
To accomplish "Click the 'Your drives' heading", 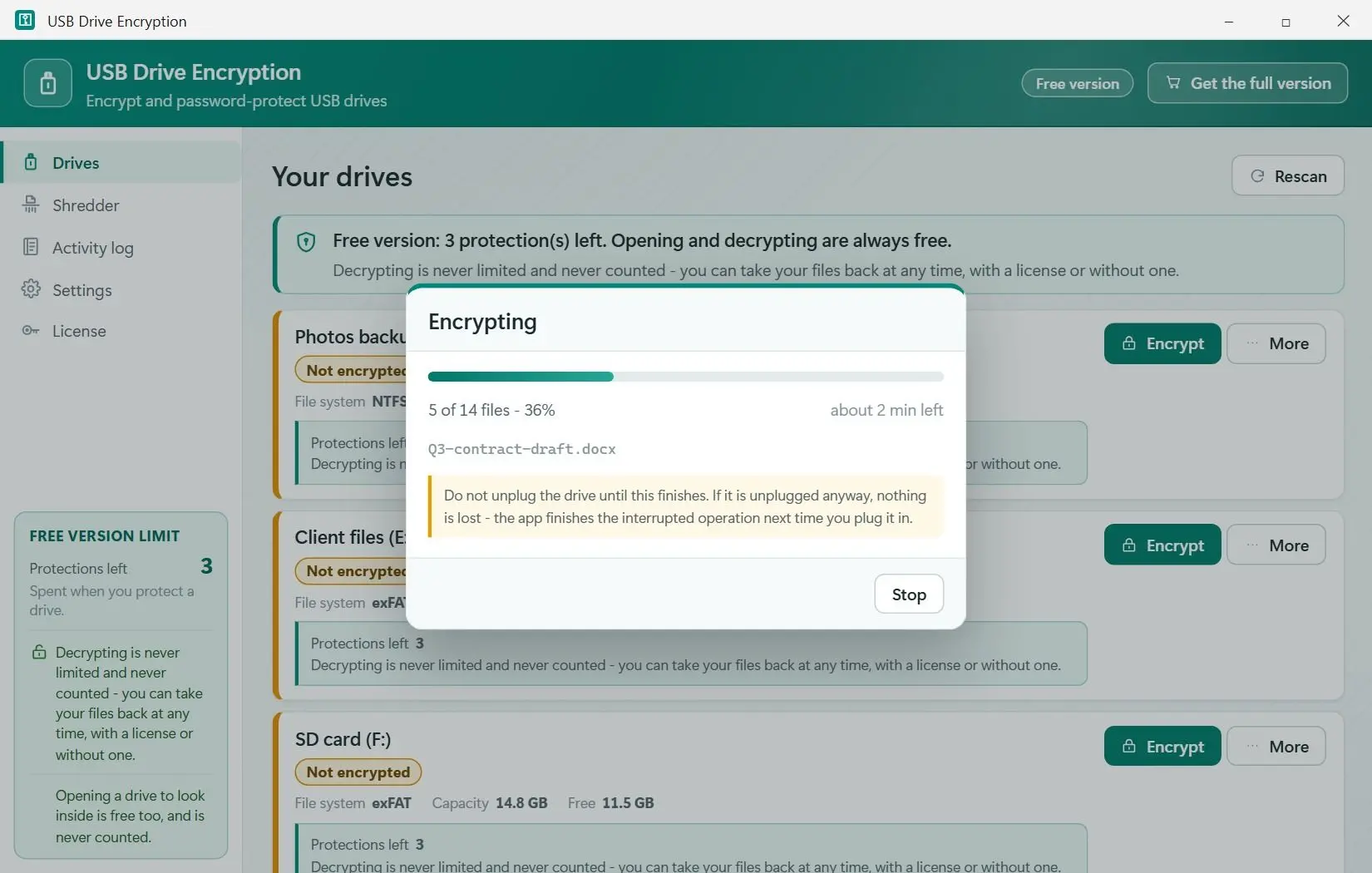I will click(x=342, y=177).
